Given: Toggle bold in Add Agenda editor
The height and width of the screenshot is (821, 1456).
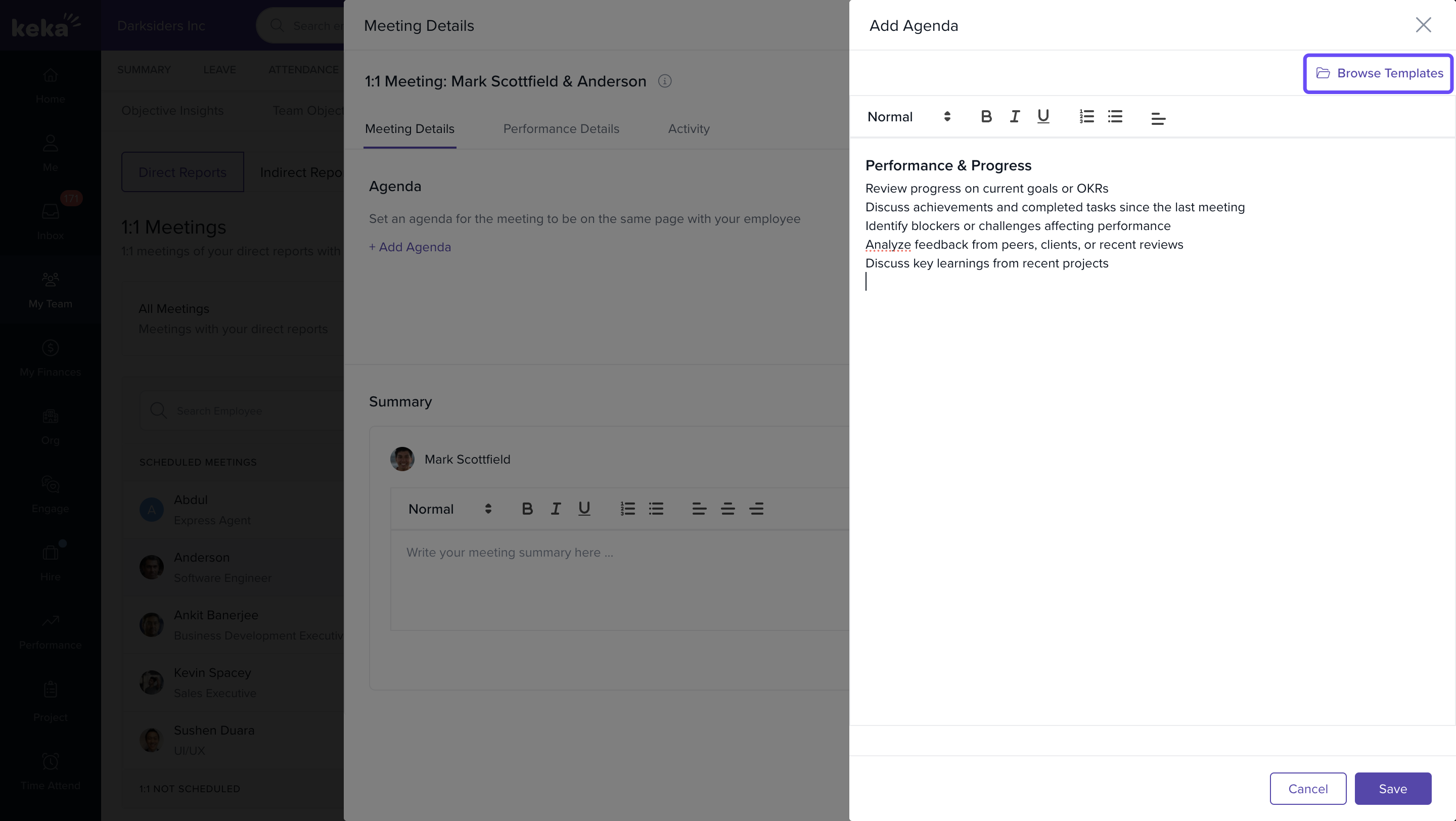Looking at the screenshot, I should (x=986, y=116).
